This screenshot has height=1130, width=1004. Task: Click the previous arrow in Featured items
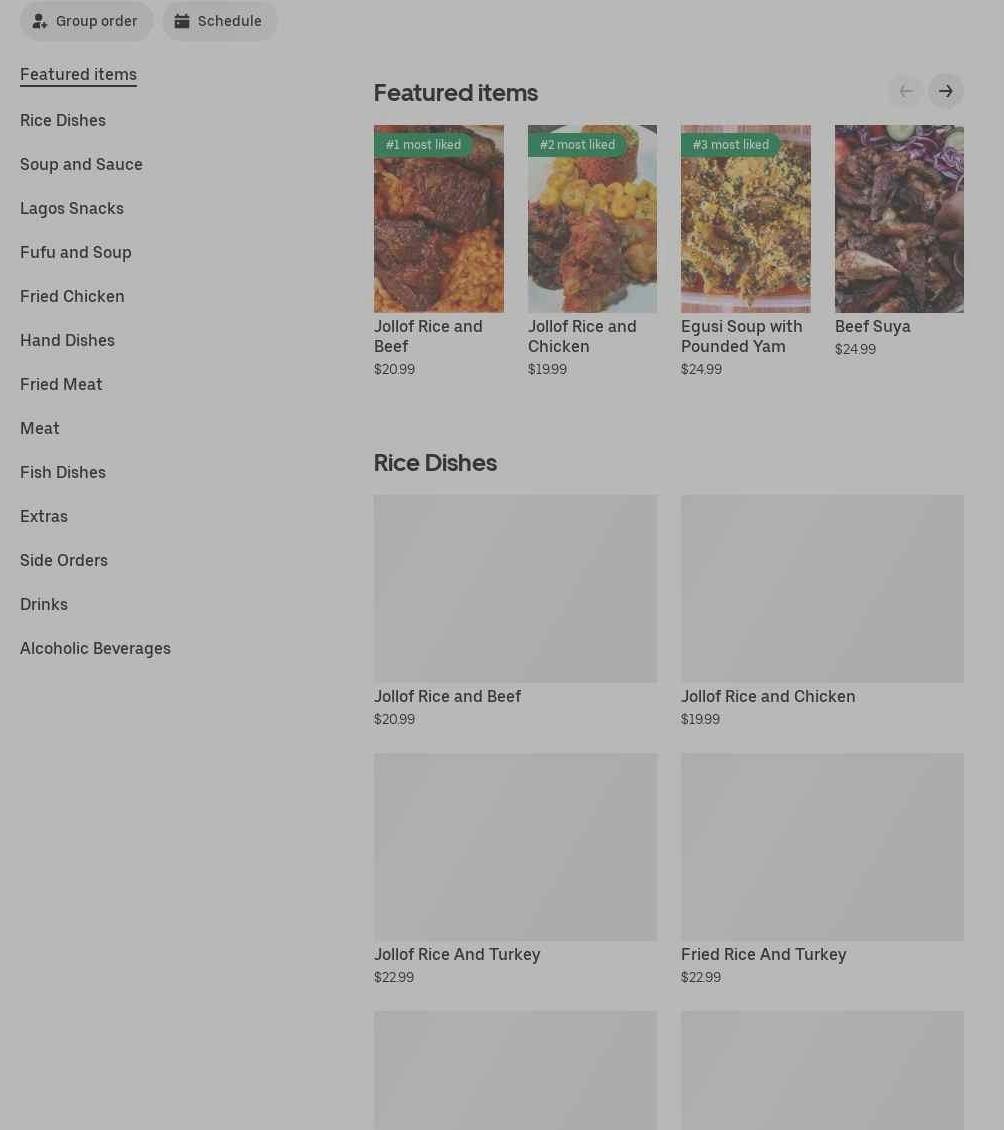(906, 92)
